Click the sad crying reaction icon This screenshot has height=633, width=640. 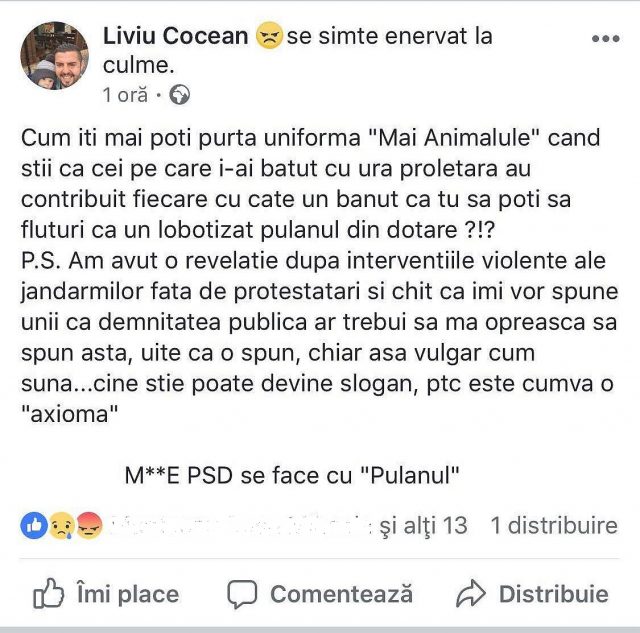tap(62, 526)
